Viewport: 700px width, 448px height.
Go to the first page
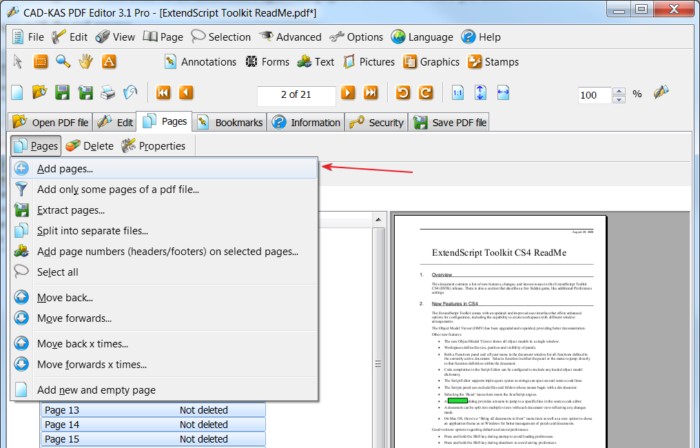[163, 93]
